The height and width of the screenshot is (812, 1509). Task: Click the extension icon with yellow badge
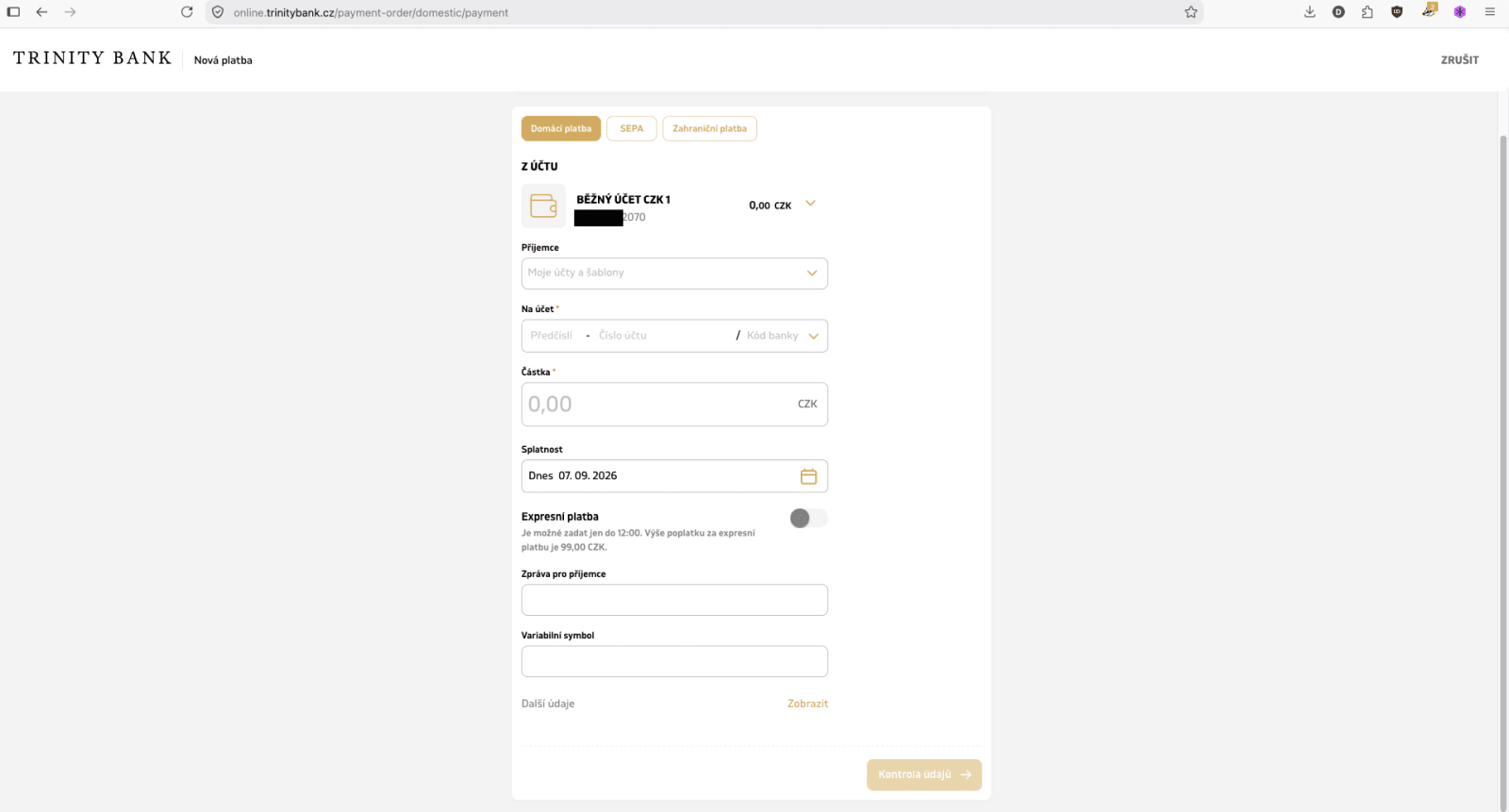coord(1429,10)
